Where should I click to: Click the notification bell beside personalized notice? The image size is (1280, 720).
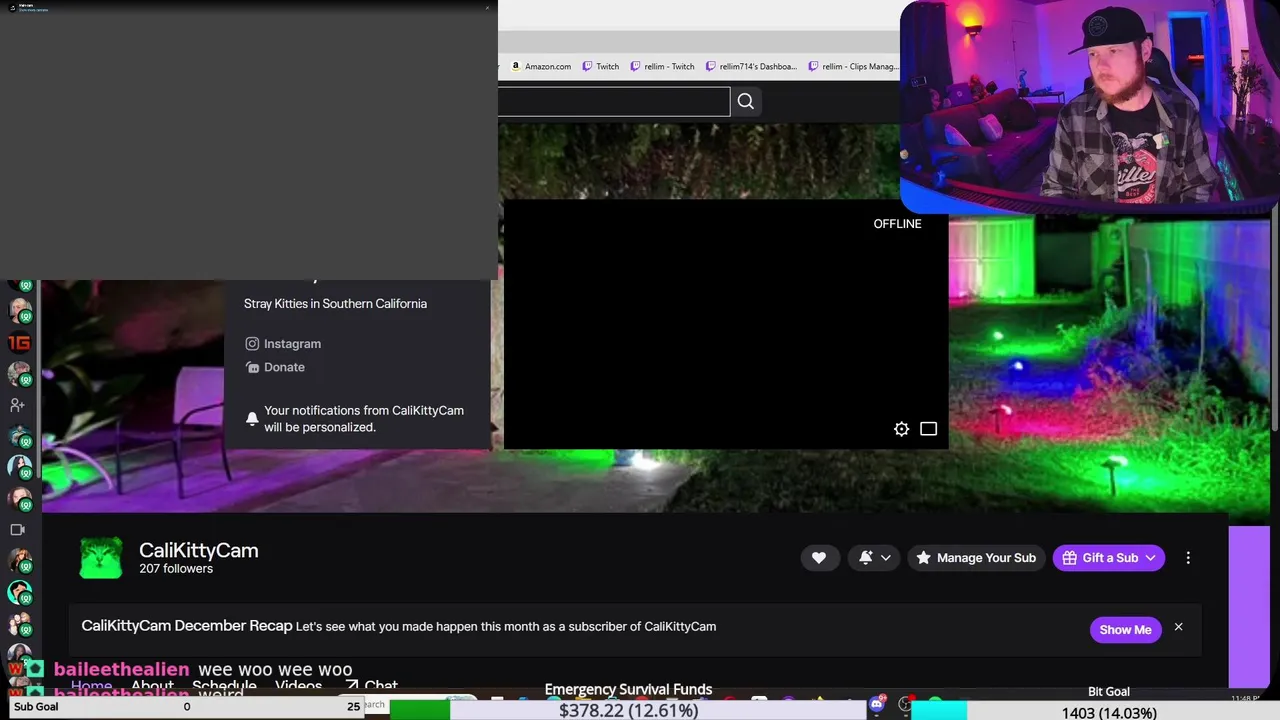(252, 418)
